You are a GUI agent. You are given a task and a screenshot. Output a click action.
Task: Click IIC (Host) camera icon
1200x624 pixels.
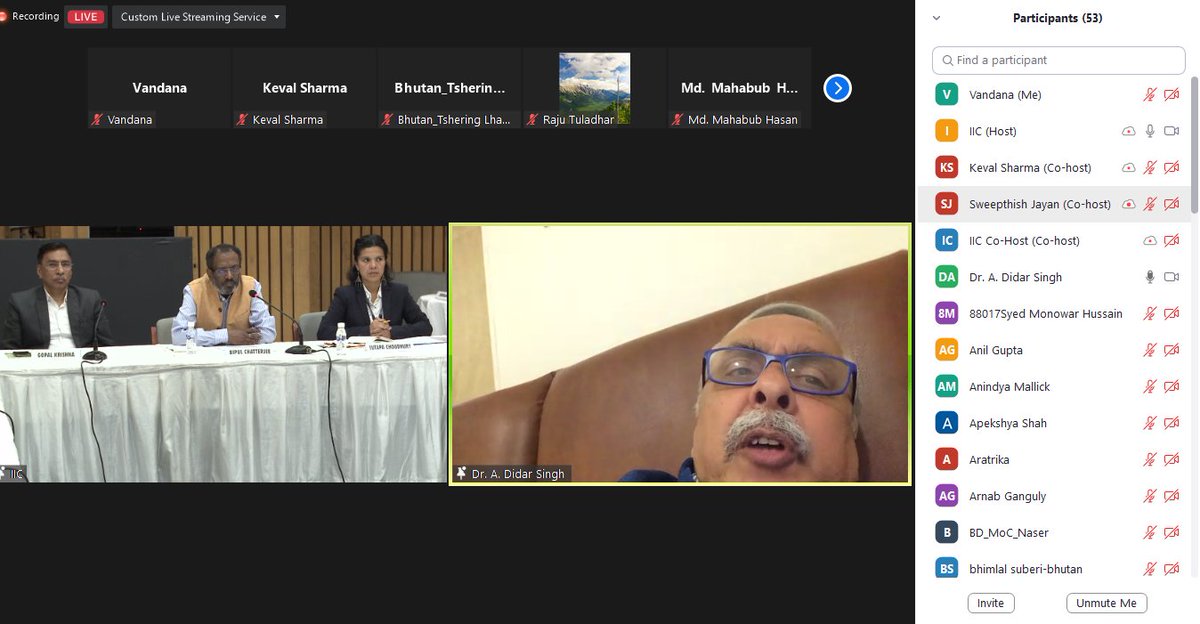[x=1172, y=131]
